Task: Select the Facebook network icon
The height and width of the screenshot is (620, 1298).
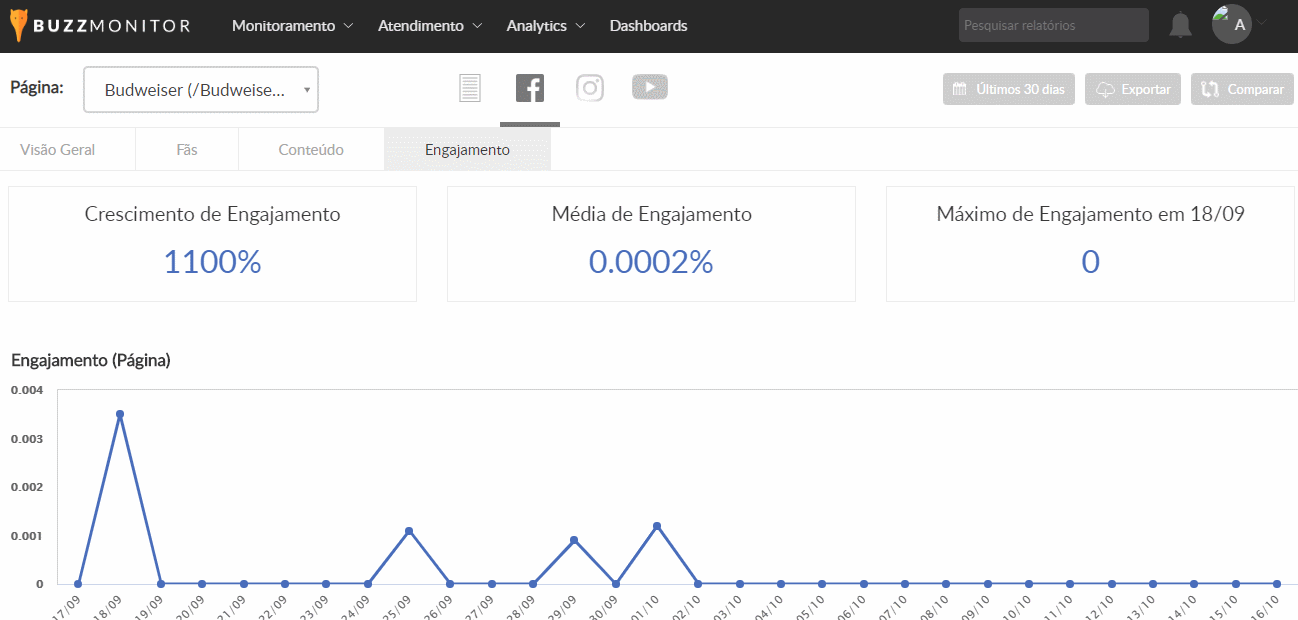Action: pos(530,89)
